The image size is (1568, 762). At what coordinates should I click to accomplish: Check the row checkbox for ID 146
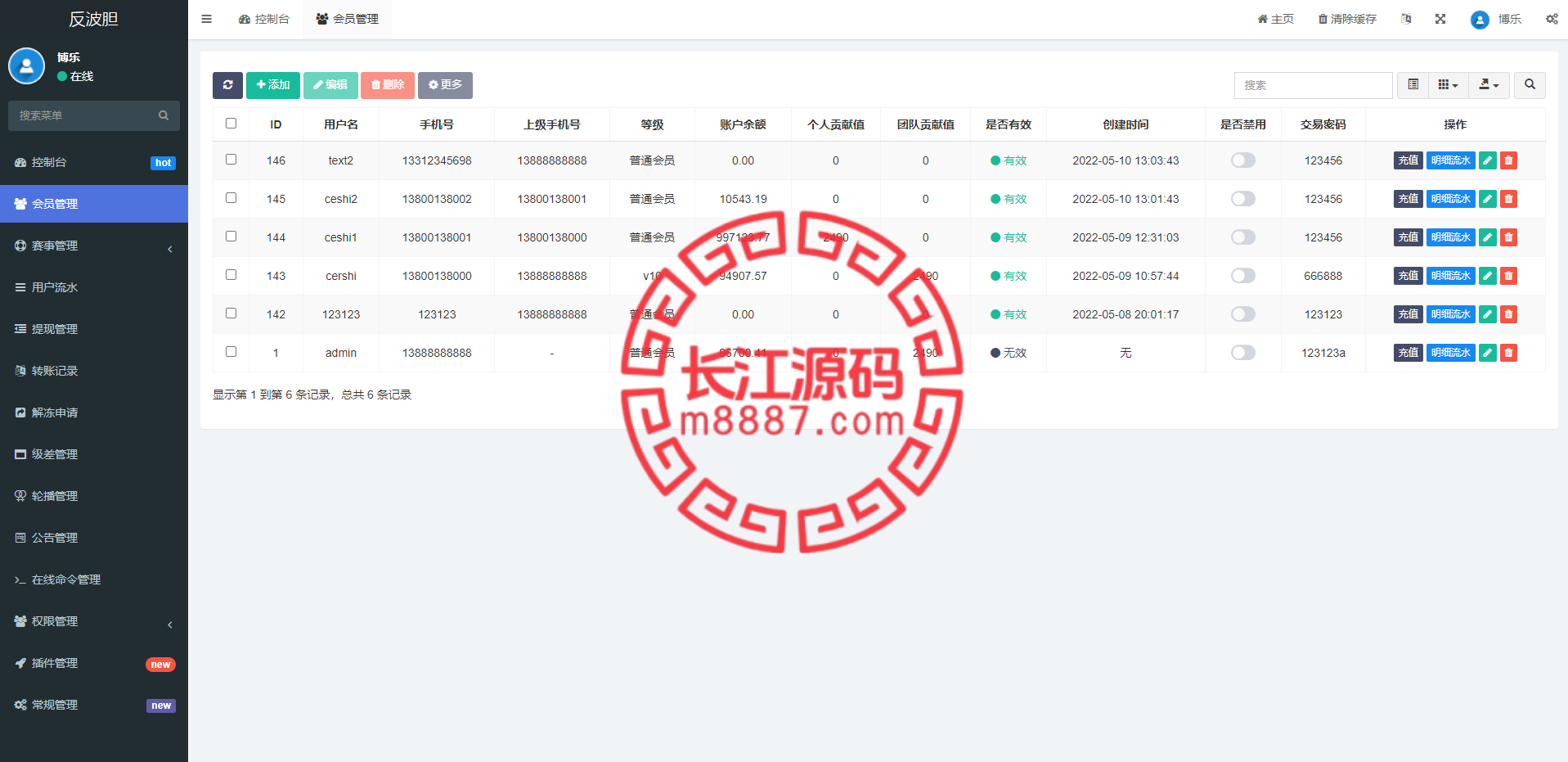pos(231,160)
